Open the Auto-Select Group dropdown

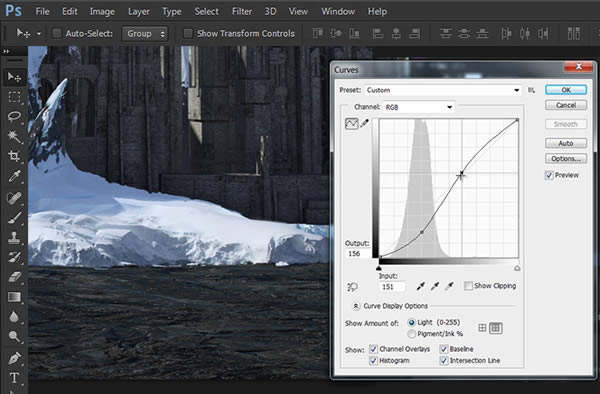click(x=145, y=34)
